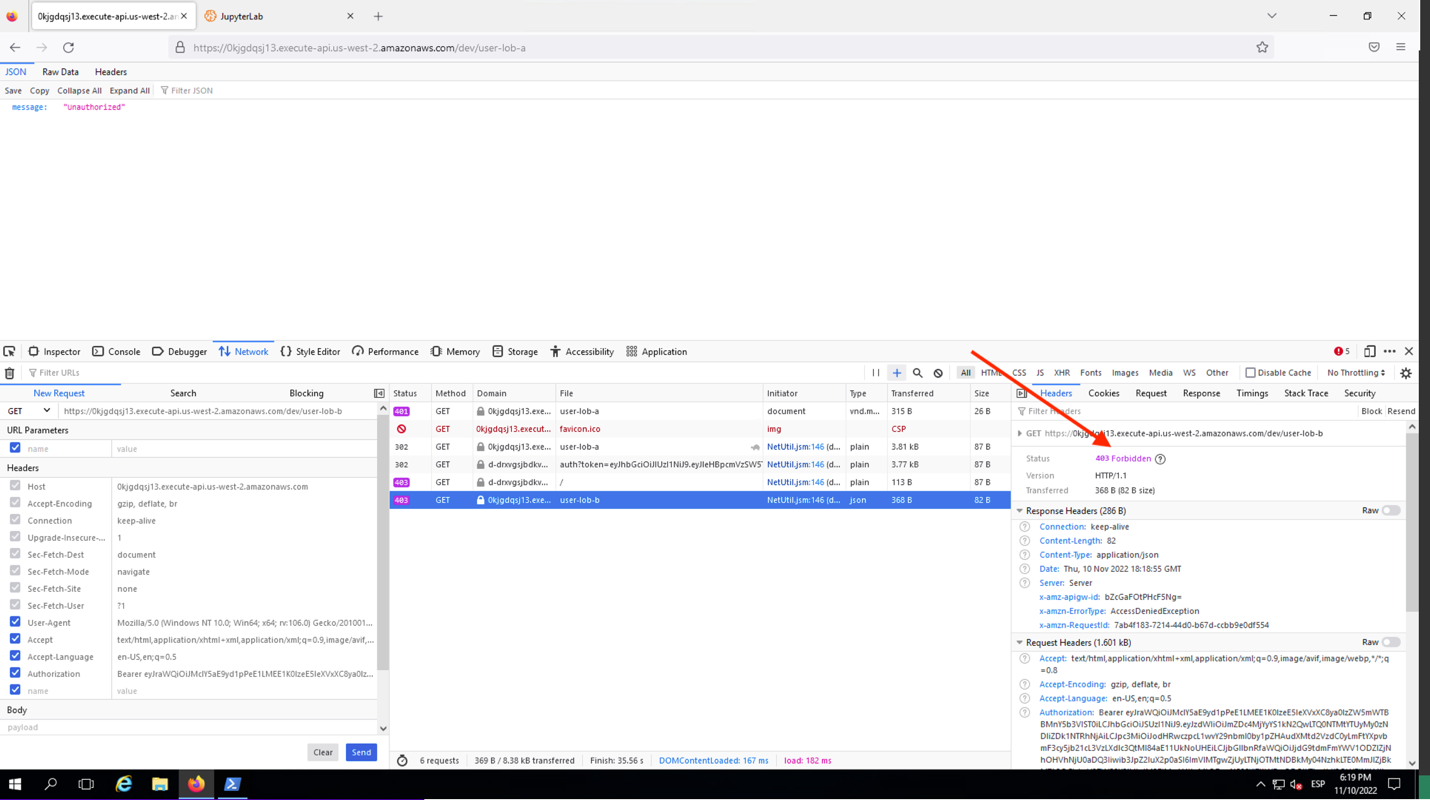Open the Cookies tab in request details

[1104, 394]
